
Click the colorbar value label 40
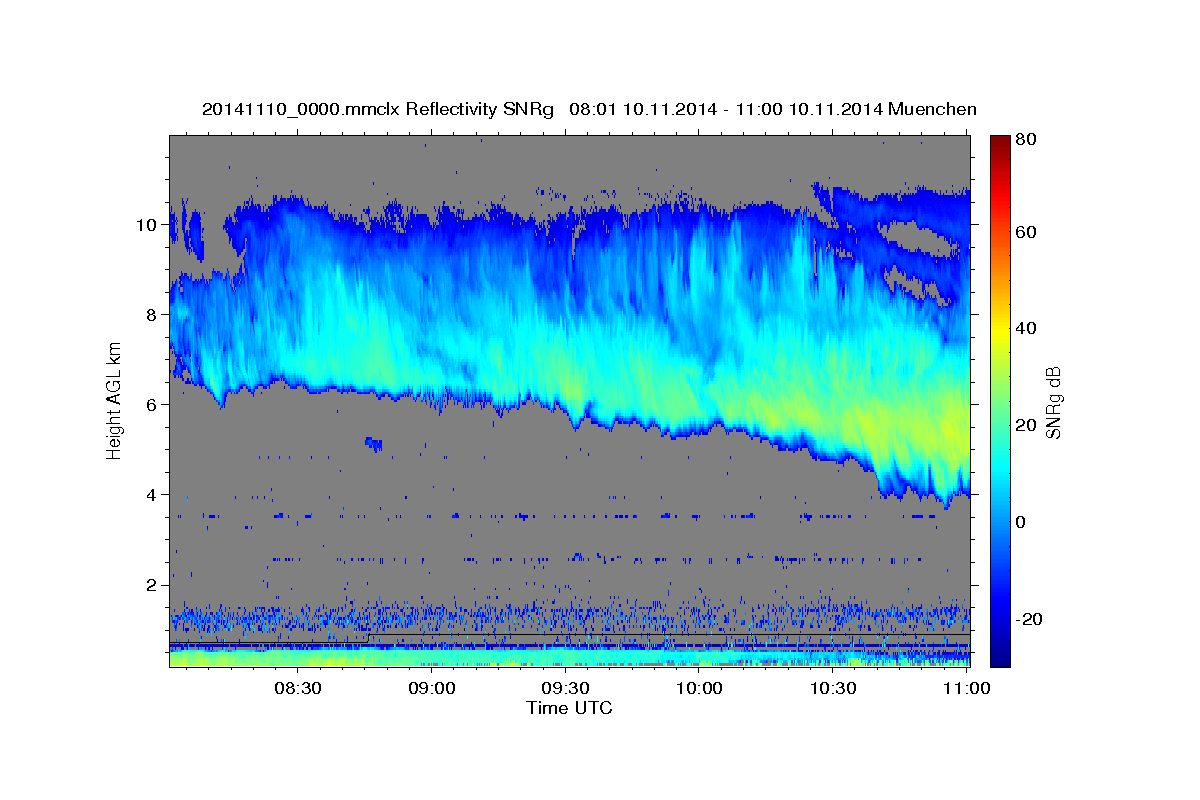coord(1025,328)
